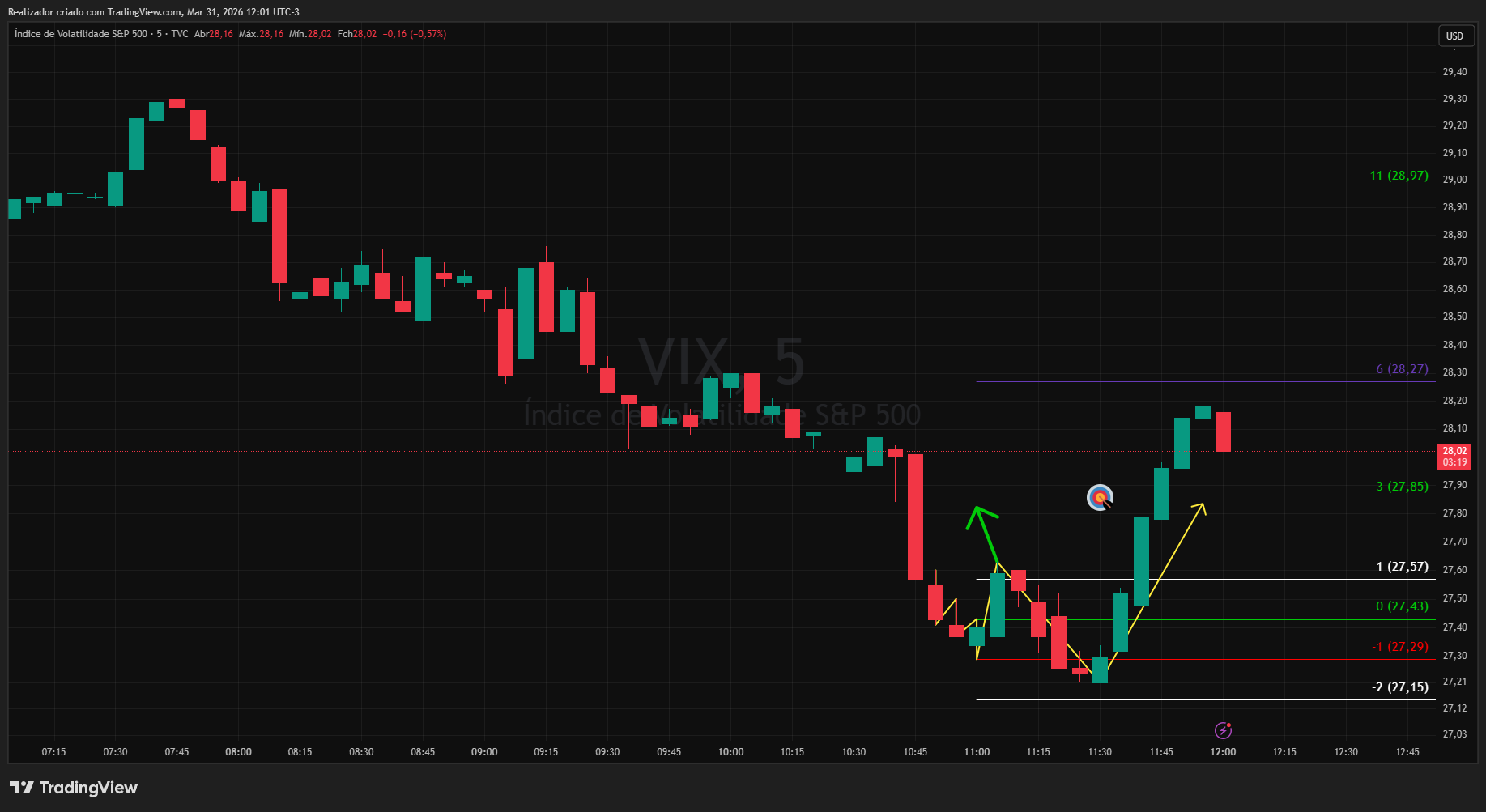Viewport: 1486px width, 812px height.
Task: Click the 09:00 label on time axis
Action: [484, 752]
